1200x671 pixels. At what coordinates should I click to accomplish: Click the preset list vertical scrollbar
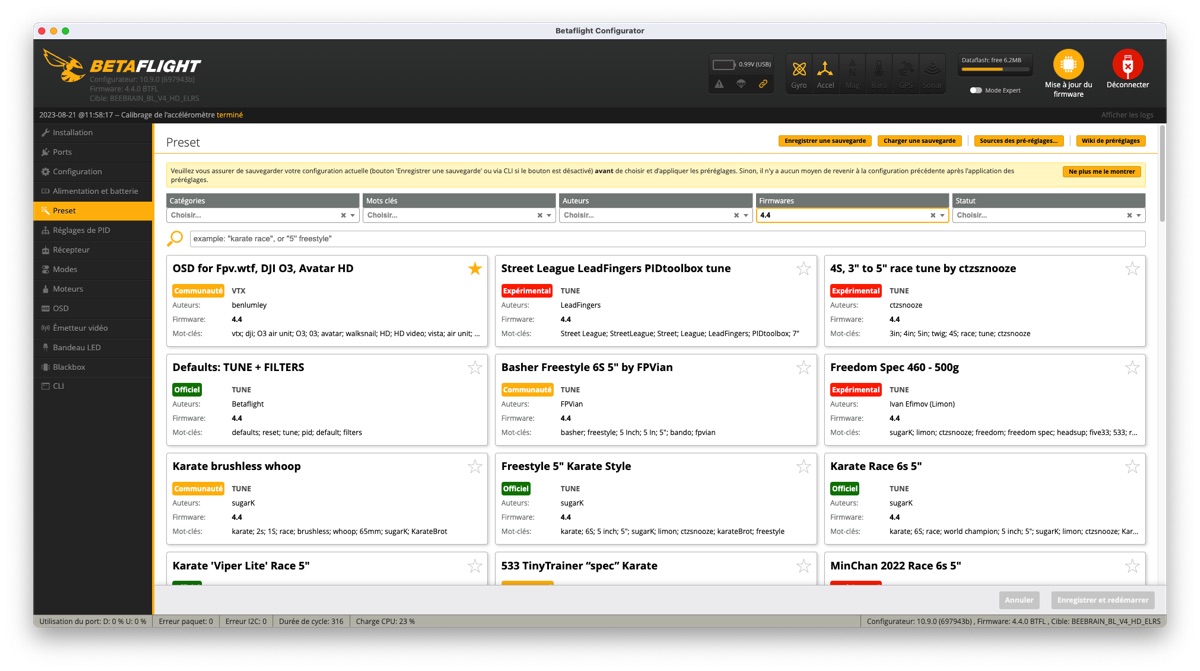(1162, 172)
